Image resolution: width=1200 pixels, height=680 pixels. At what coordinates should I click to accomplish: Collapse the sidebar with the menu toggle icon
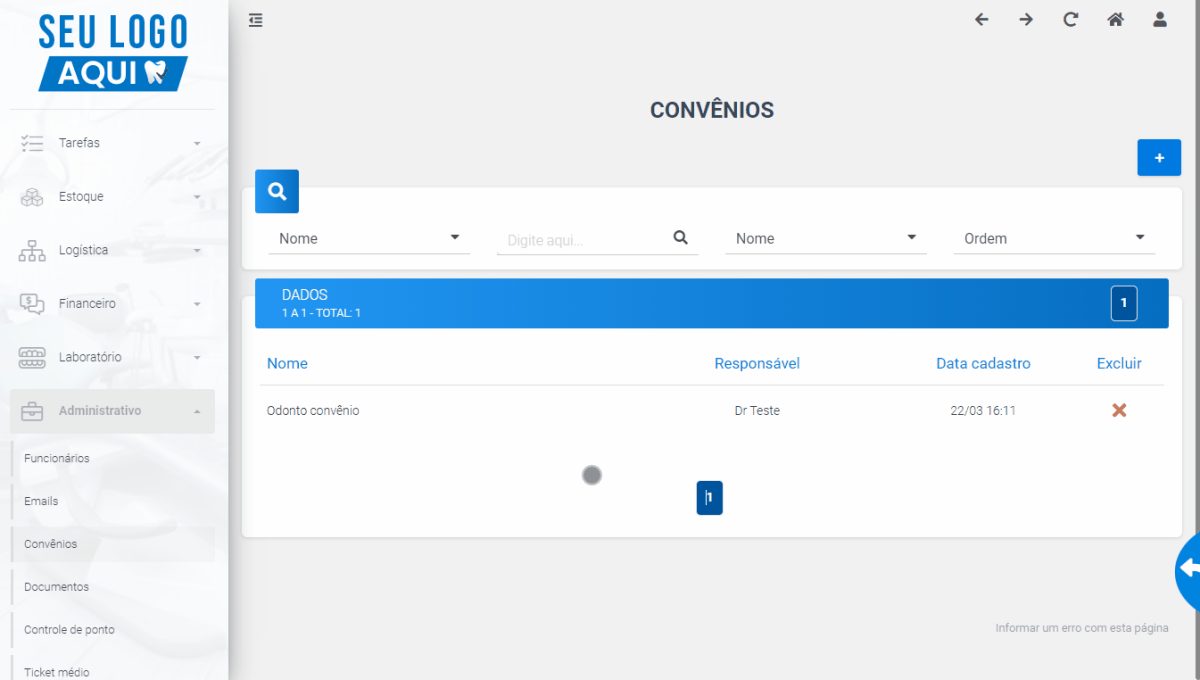[x=256, y=19]
